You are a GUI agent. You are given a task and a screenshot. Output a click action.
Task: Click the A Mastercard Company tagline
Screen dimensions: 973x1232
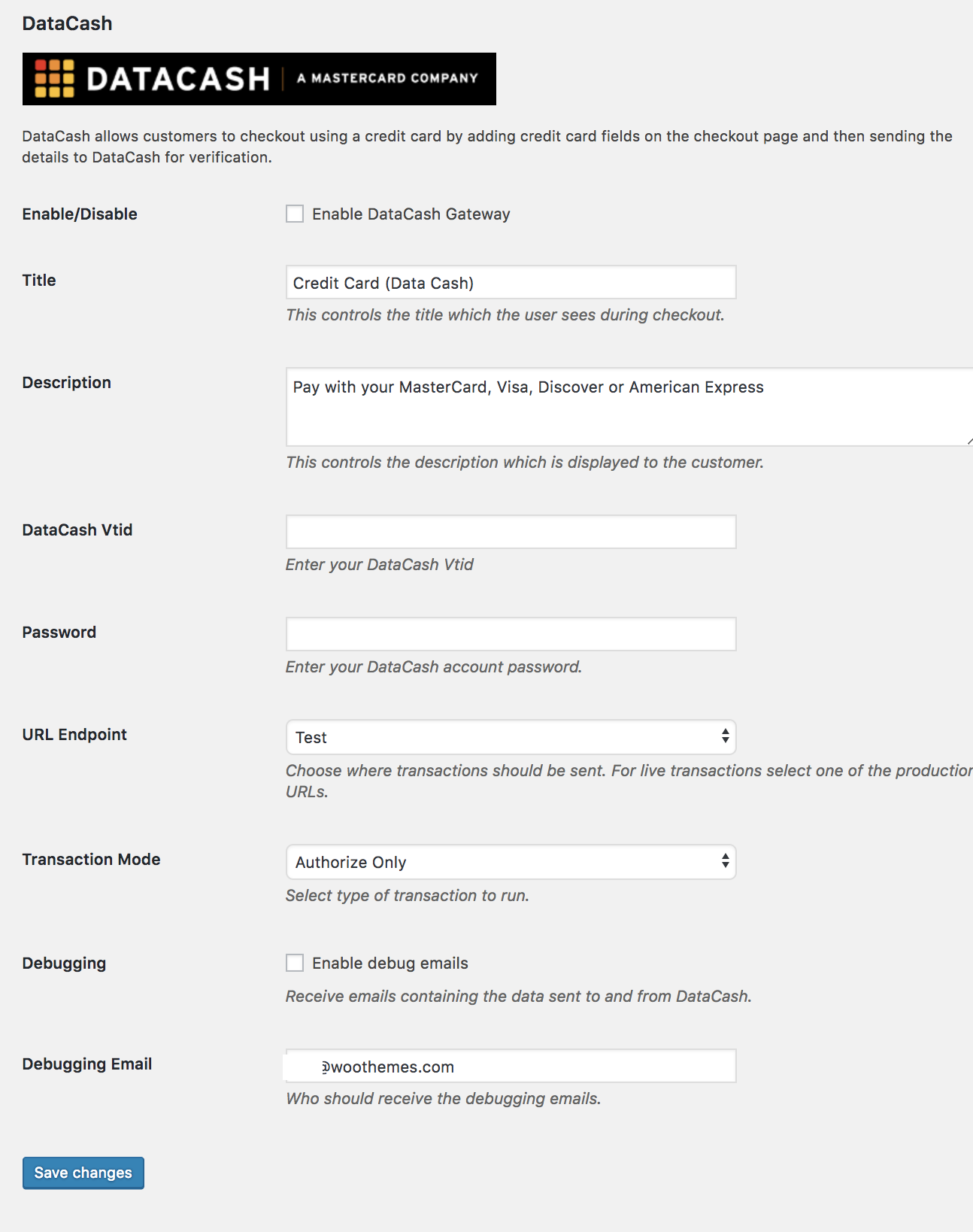[387, 78]
